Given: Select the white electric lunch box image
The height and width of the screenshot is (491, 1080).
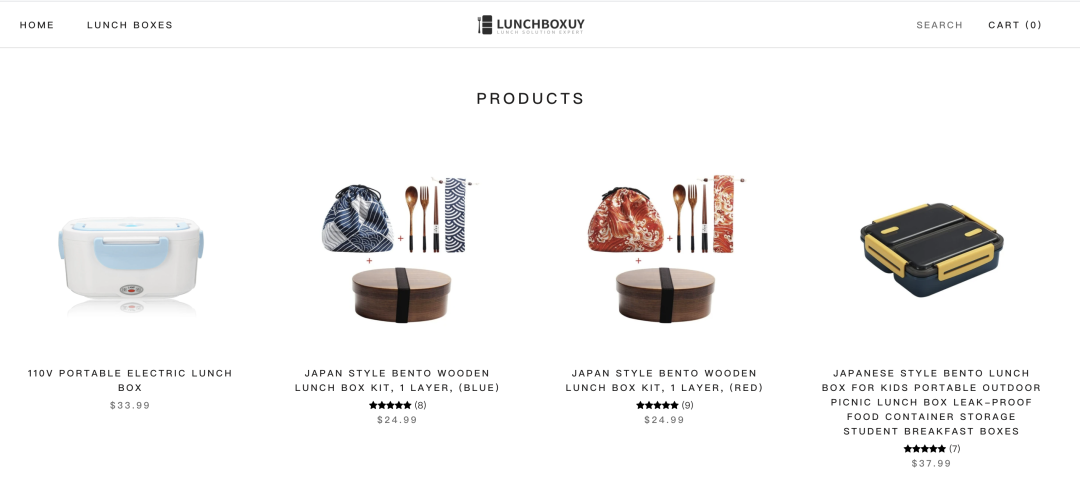Looking at the screenshot, I should point(130,264).
